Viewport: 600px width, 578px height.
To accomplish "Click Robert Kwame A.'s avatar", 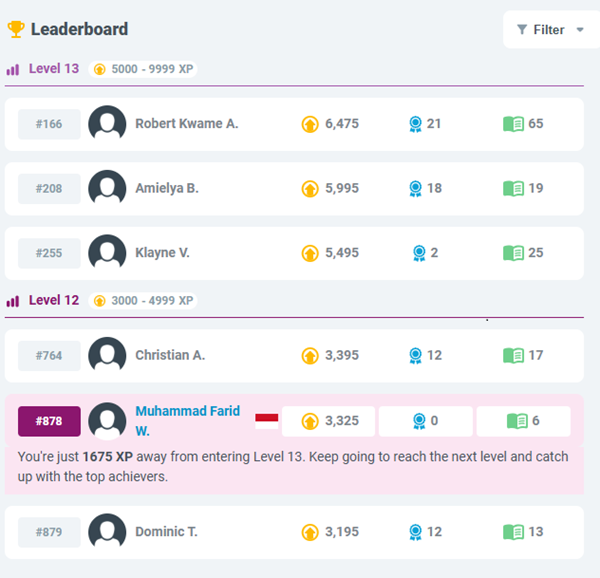I will click(x=107, y=124).
